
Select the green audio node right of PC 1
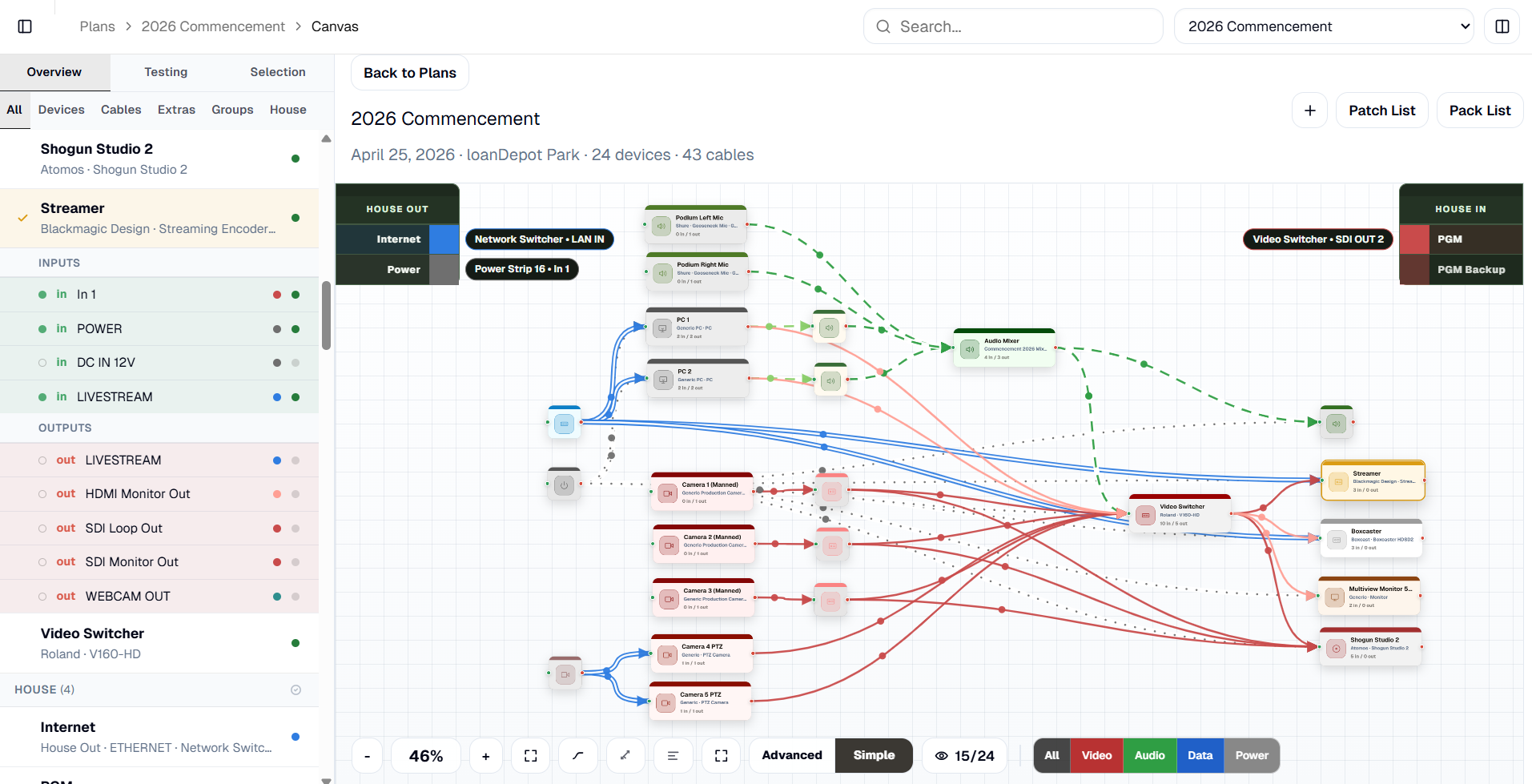pos(830,327)
